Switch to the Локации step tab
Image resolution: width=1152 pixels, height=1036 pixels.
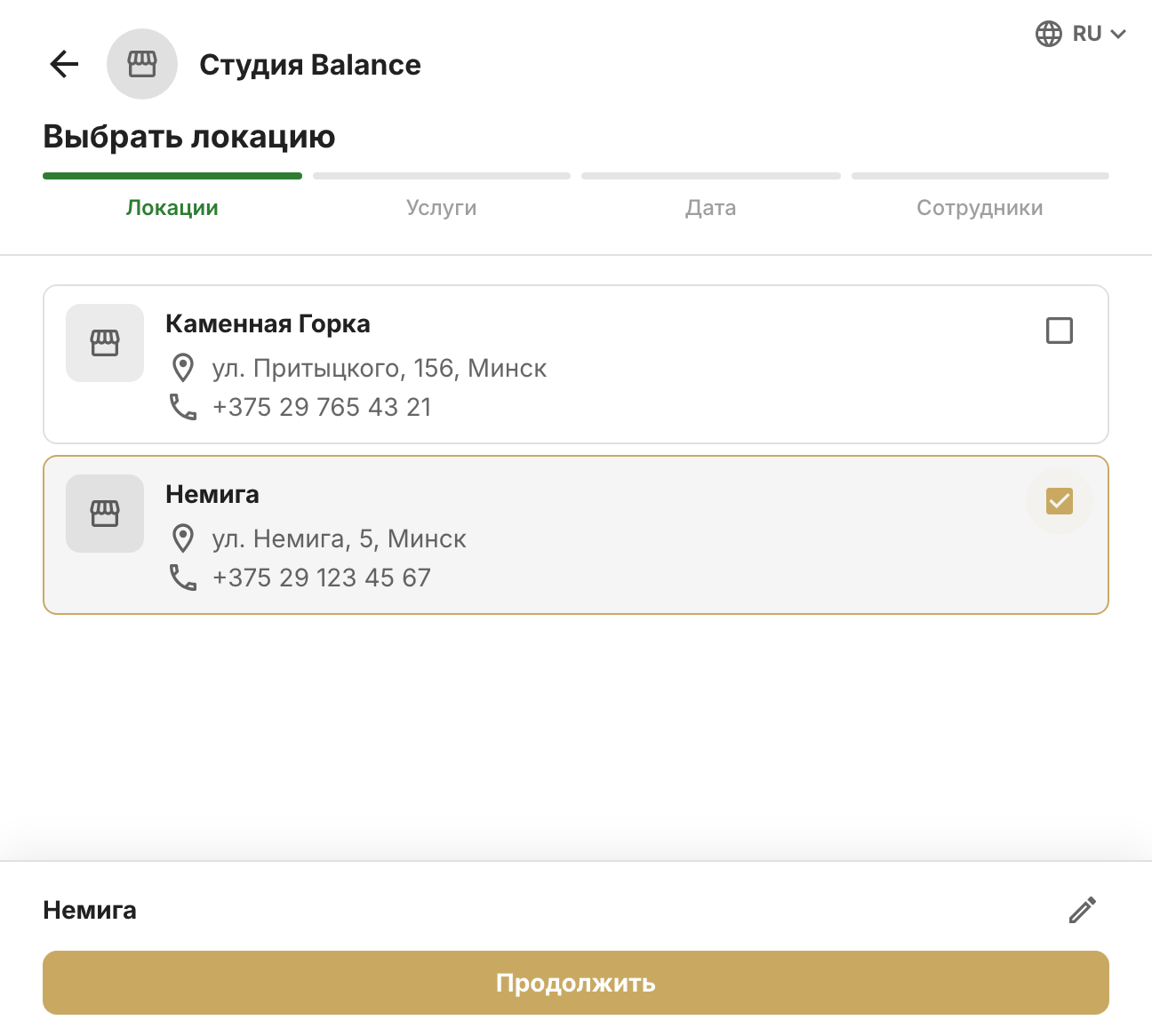(172, 208)
